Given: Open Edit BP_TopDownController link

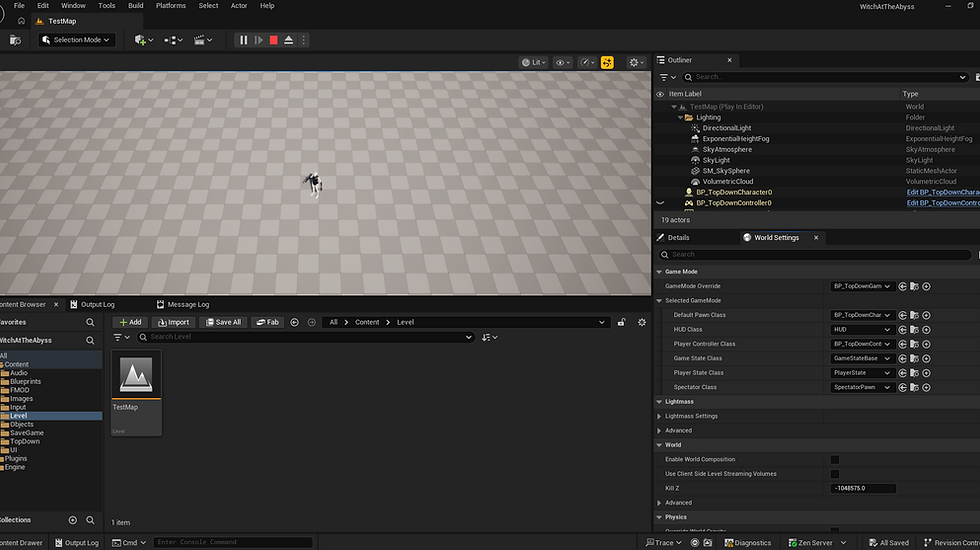Looking at the screenshot, I should [943, 203].
